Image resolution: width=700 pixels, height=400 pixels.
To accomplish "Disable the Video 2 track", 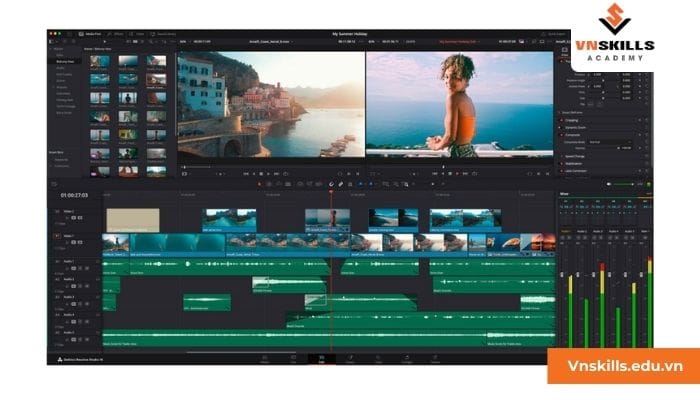I will point(80,218).
